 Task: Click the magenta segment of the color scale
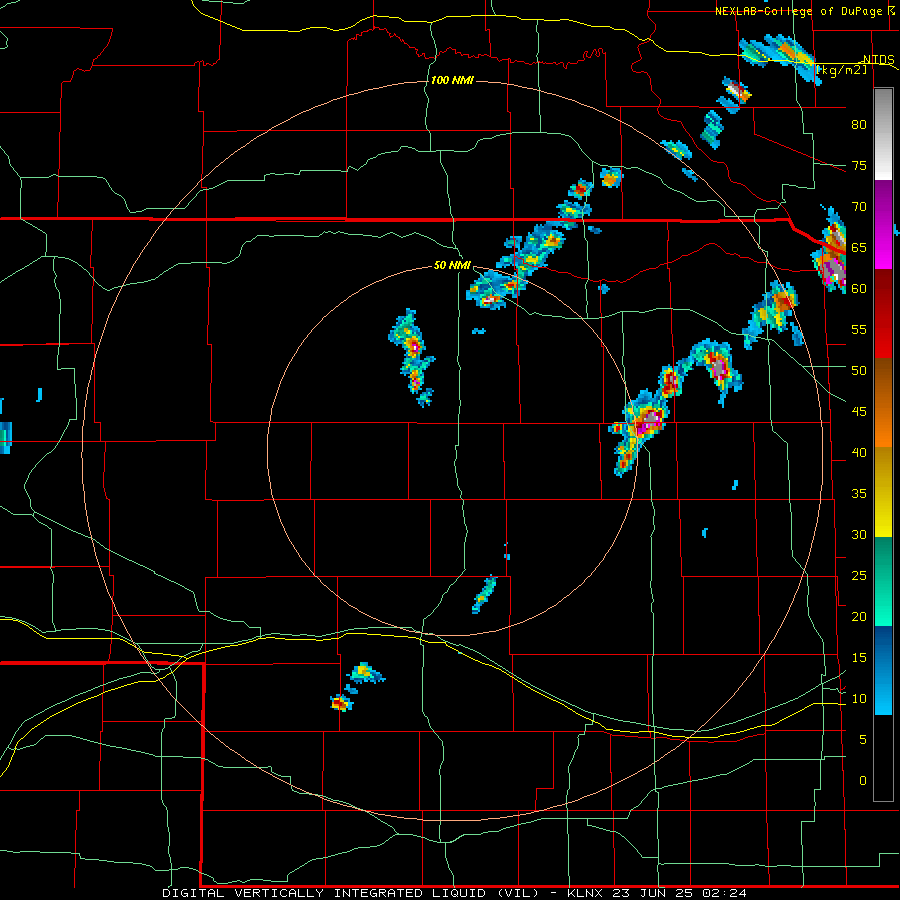tap(883, 224)
